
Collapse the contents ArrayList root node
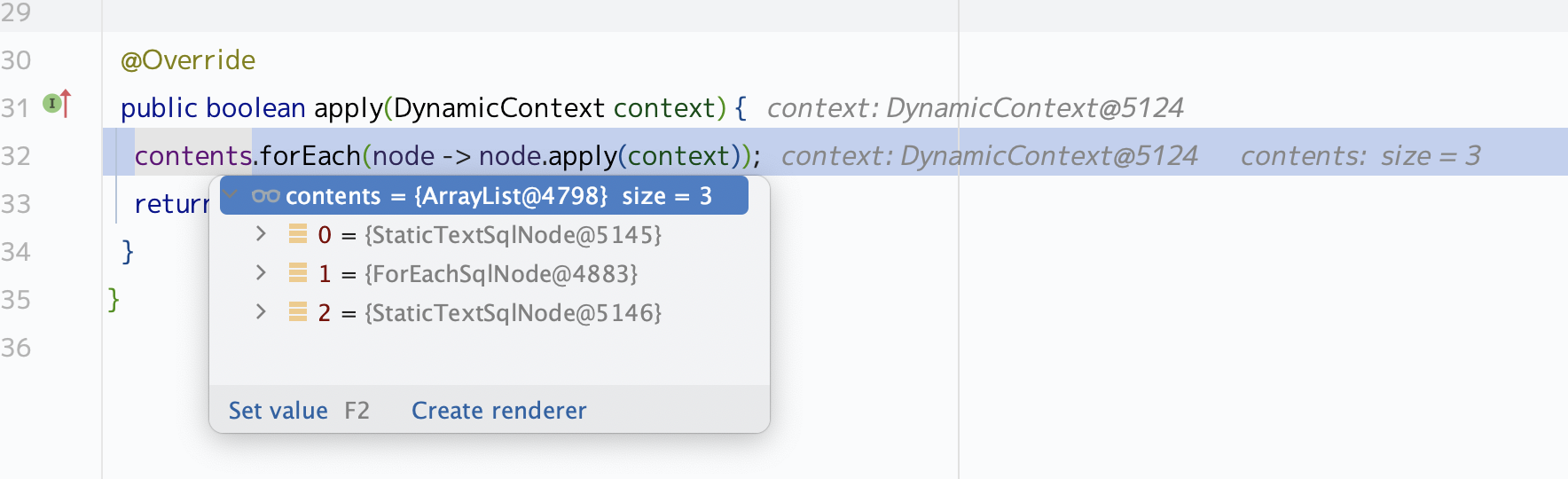click(231, 195)
